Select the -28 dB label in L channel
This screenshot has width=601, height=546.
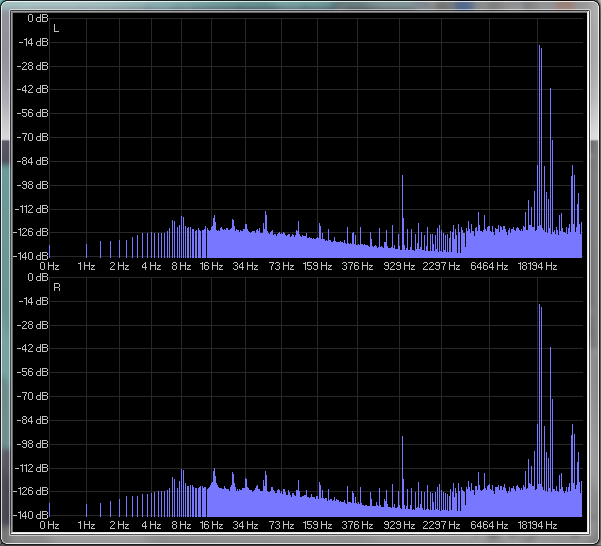tap(33, 66)
